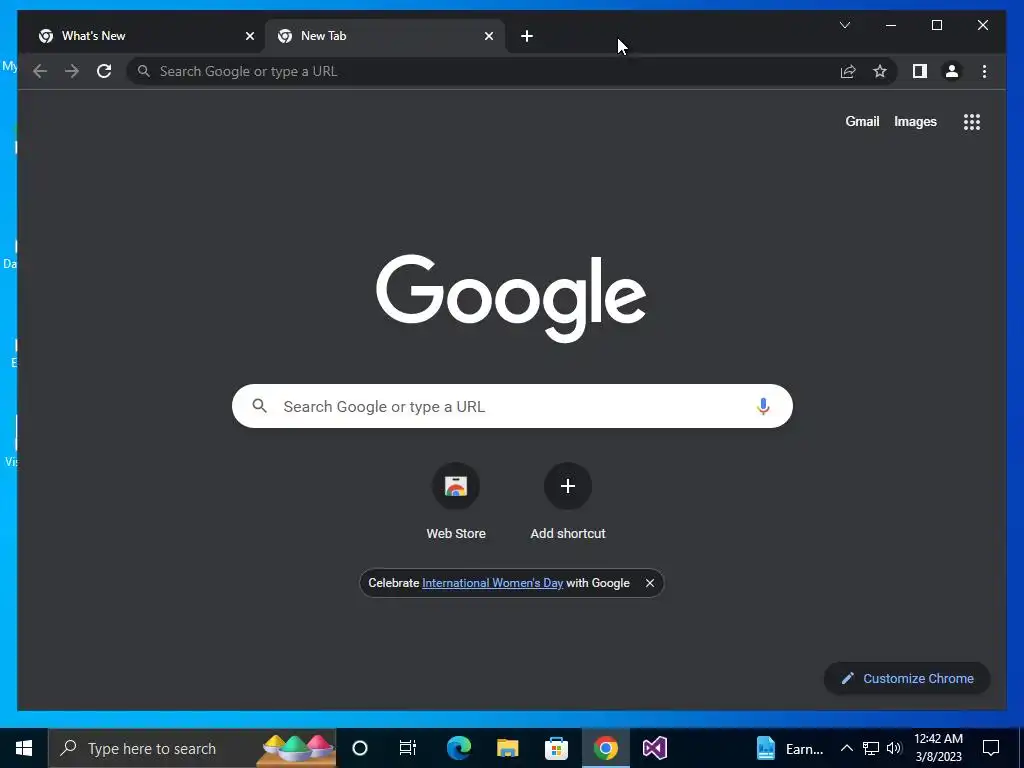Open a new tab with plus button
The image size is (1024, 768).
527,36
